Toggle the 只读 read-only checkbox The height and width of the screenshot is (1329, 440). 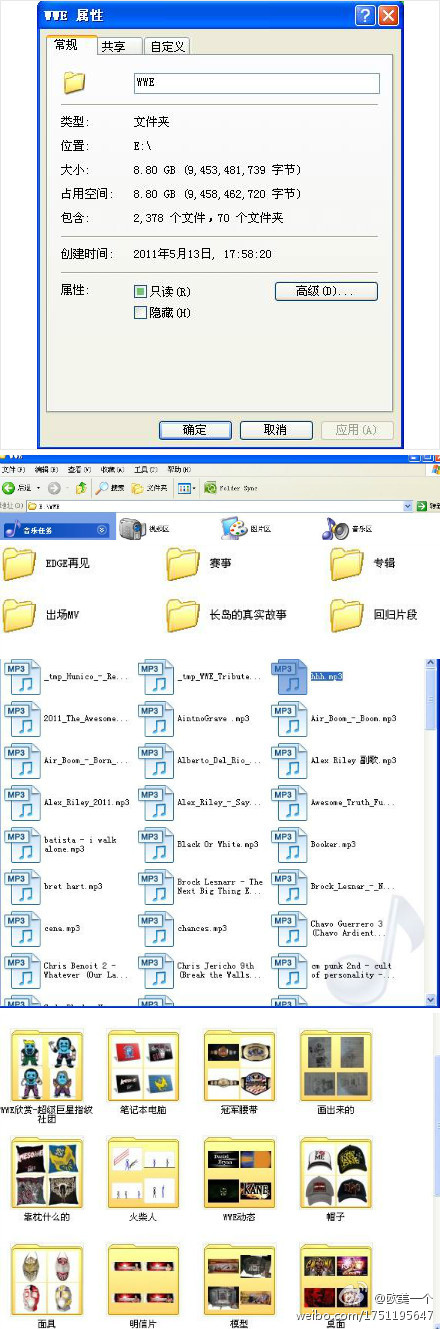[140, 291]
